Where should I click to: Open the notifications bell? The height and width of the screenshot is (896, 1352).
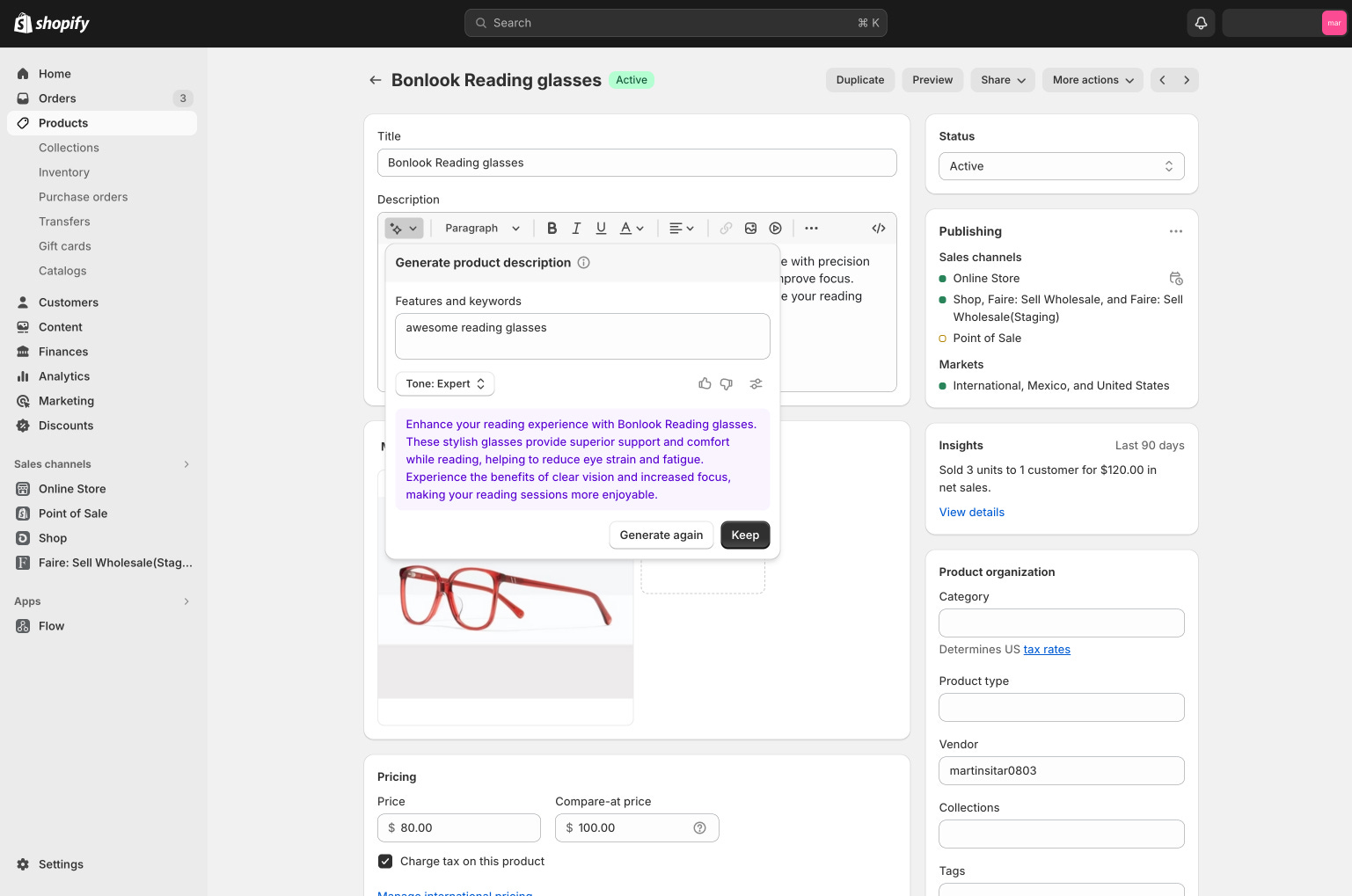(1201, 23)
